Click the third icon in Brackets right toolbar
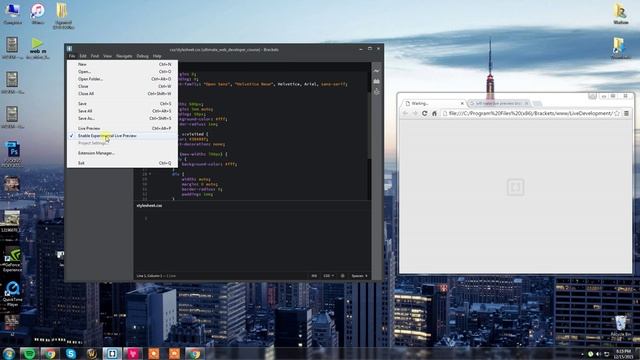640x360 pixels. point(376,92)
